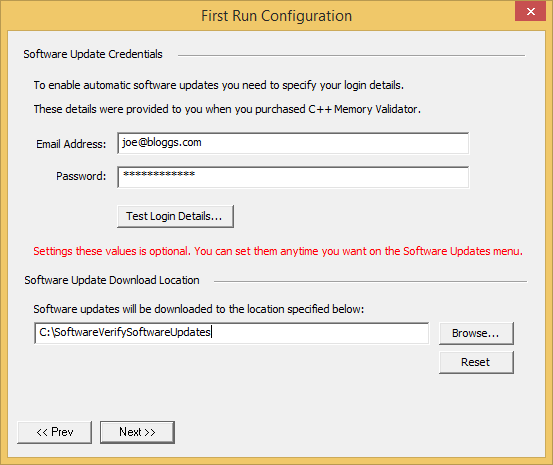Click the download location path field
The width and height of the screenshot is (553, 465).
[232, 333]
